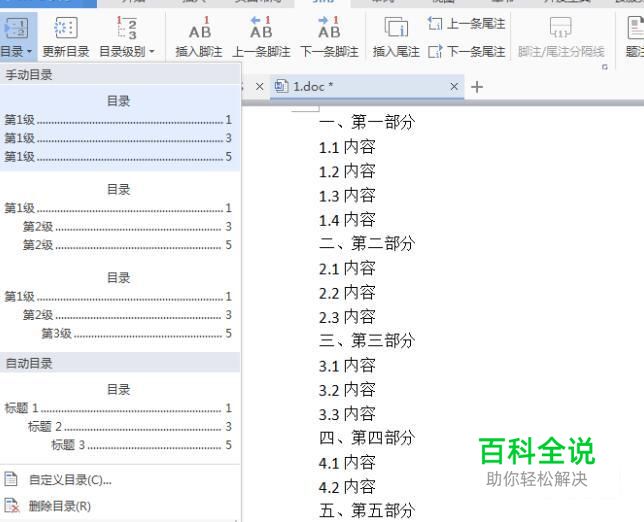This screenshot has height=522, width=644.
Task: Insert a footnote with 插入脚注
Action: pyautogui.click(x=199, y=37)
